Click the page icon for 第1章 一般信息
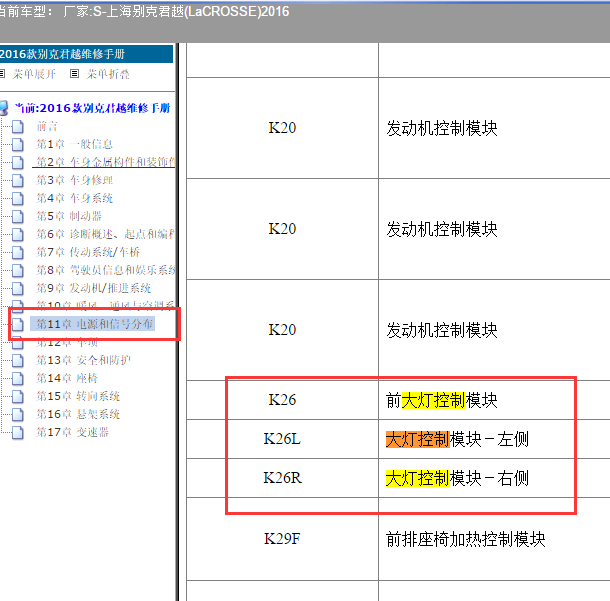The image size is (610, 601). [x=18, y=144]
